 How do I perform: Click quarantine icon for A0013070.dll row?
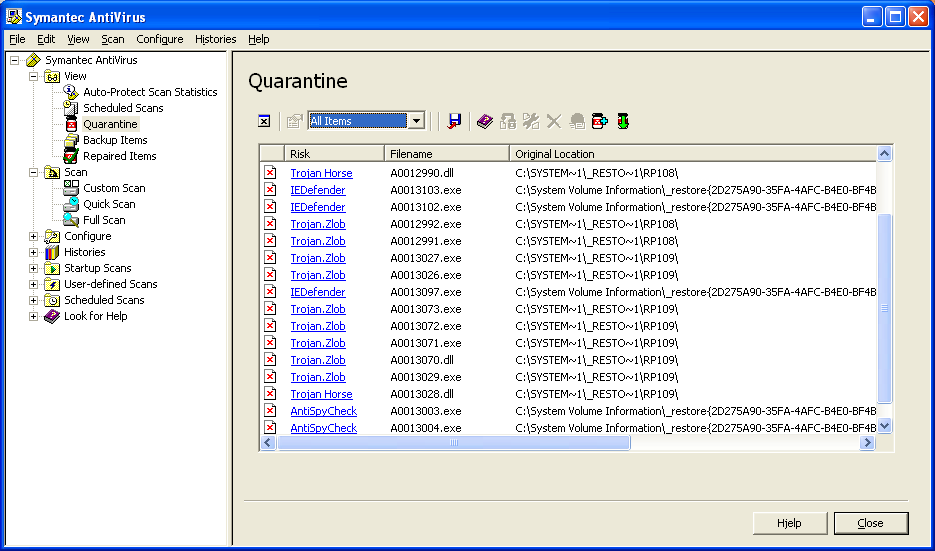pyautogui.click(x=270, y=360)
